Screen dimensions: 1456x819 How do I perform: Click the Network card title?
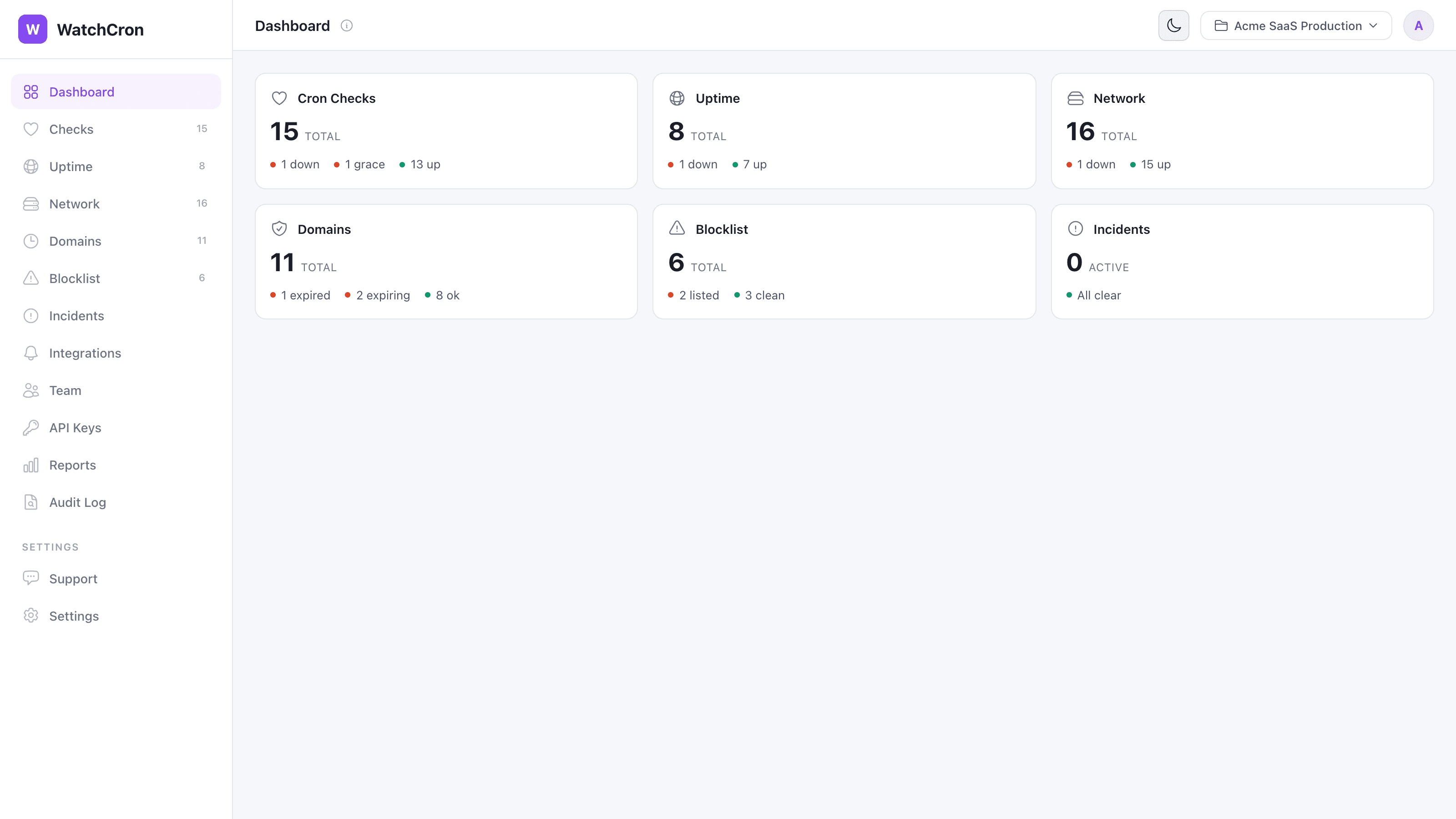tap(1118, 98)
